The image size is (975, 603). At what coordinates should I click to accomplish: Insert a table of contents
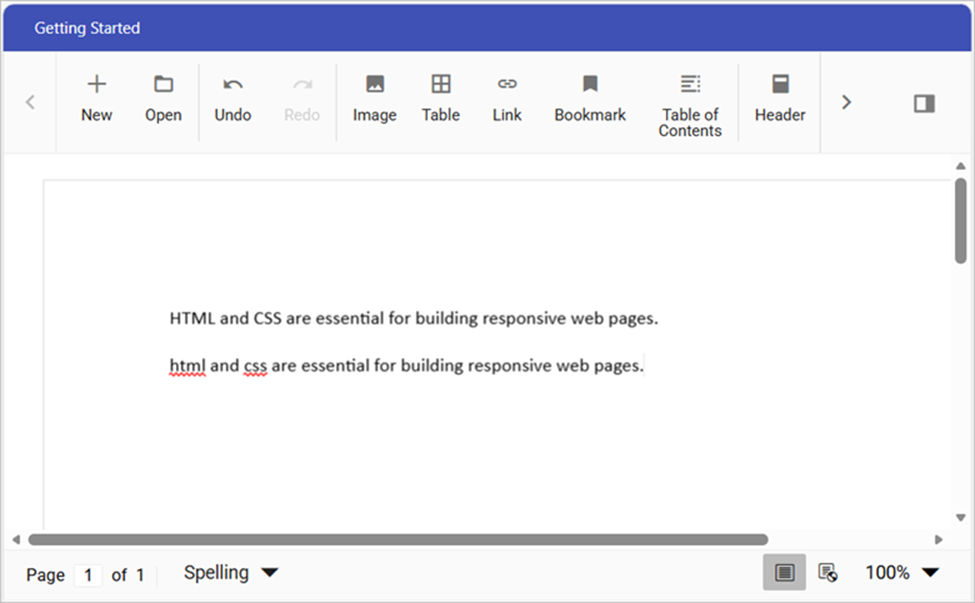pyautogui.click(x=690, y=98)
